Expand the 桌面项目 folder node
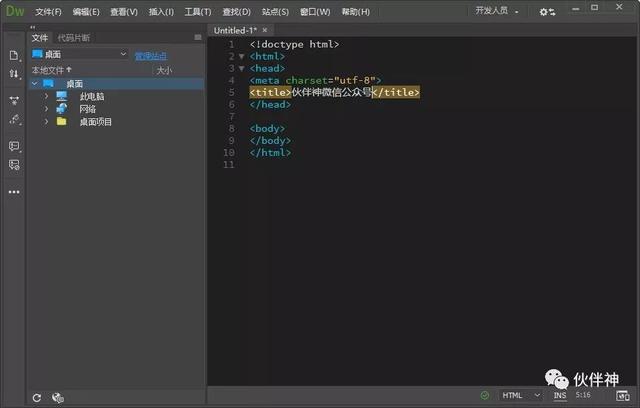Screen dimensions: 640x408 pyautogui.click(x=46, y=122)
